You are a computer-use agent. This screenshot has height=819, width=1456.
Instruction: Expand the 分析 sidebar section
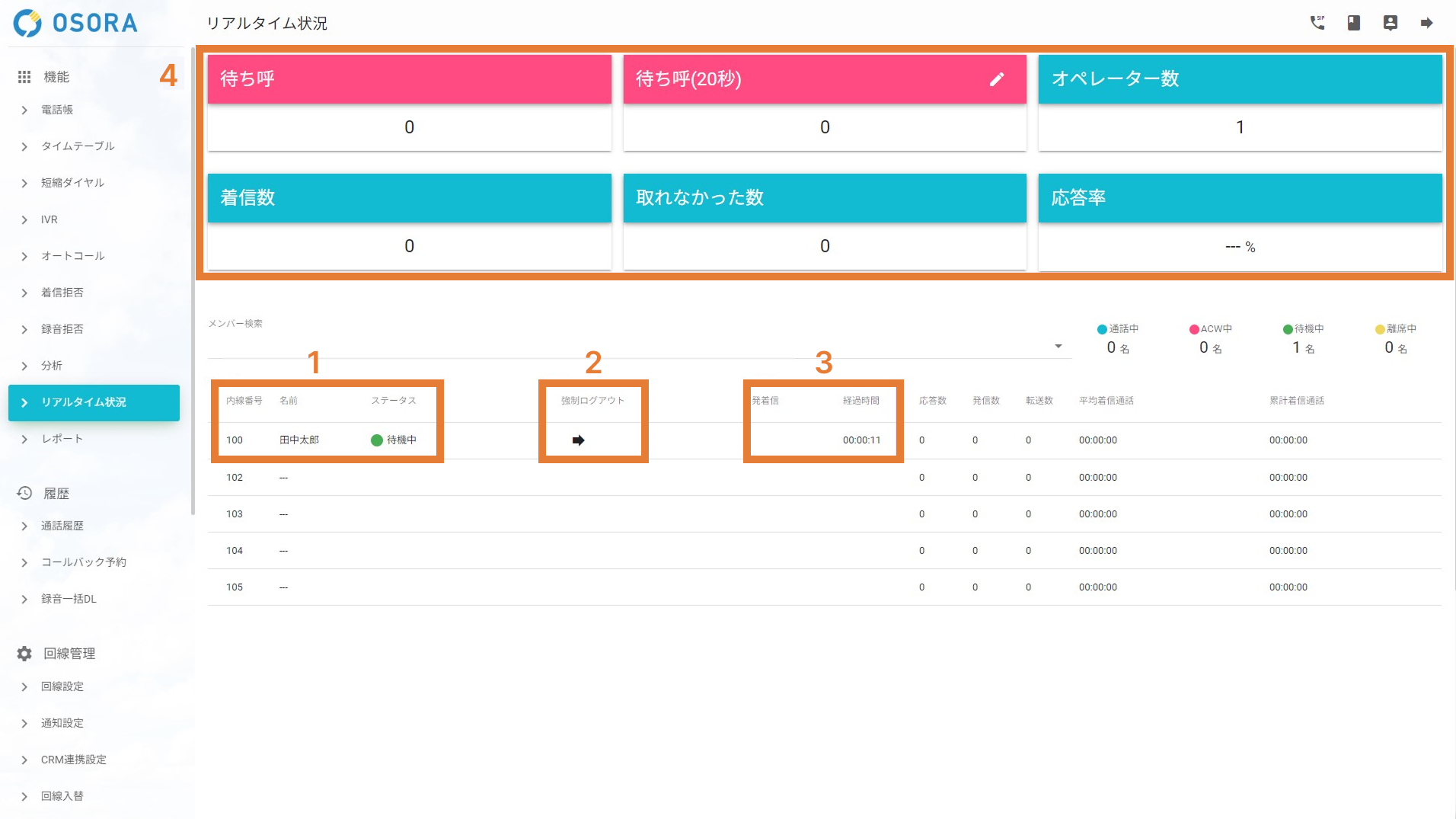pos(52,366)
